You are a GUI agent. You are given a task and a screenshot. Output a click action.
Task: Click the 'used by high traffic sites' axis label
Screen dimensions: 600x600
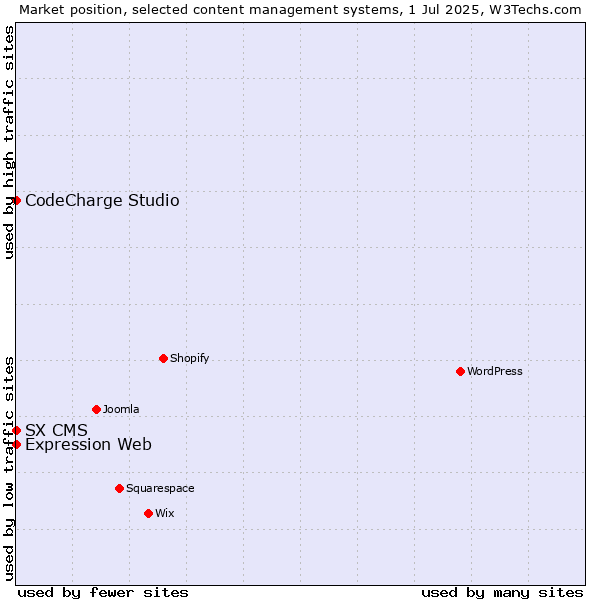[x=8, y=142]
